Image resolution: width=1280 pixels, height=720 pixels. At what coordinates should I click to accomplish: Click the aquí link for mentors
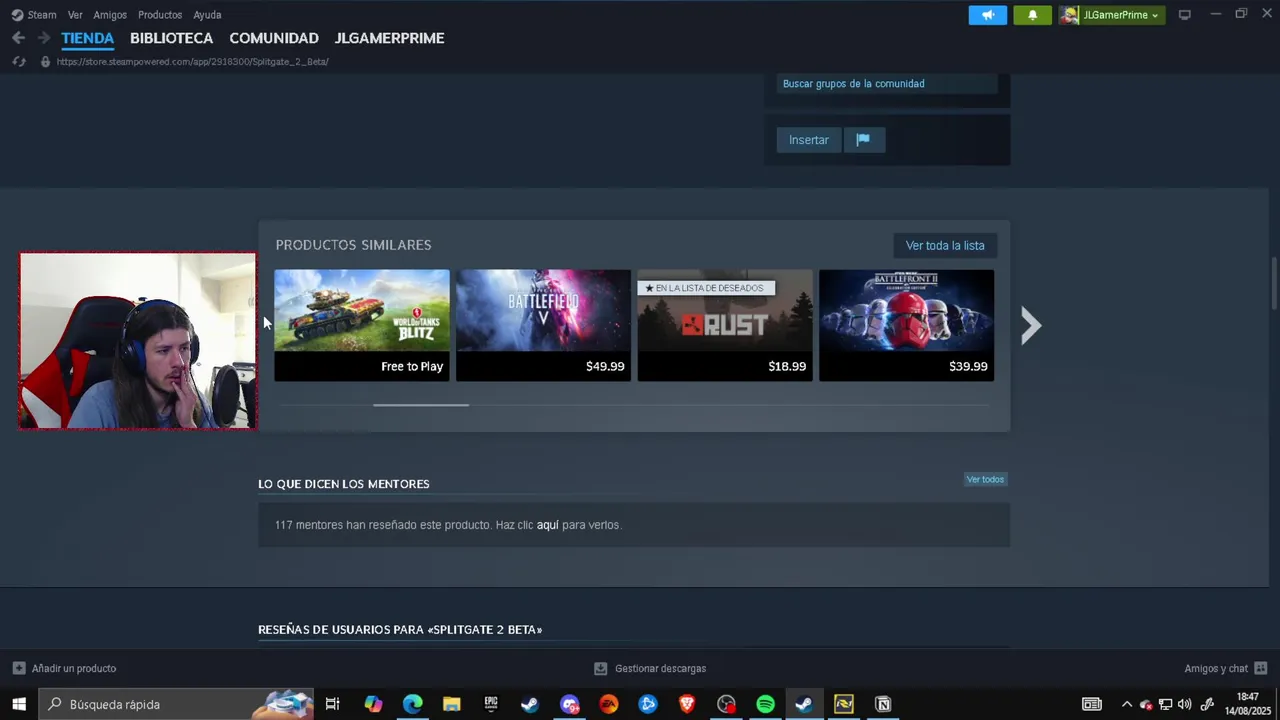point(548,525)
